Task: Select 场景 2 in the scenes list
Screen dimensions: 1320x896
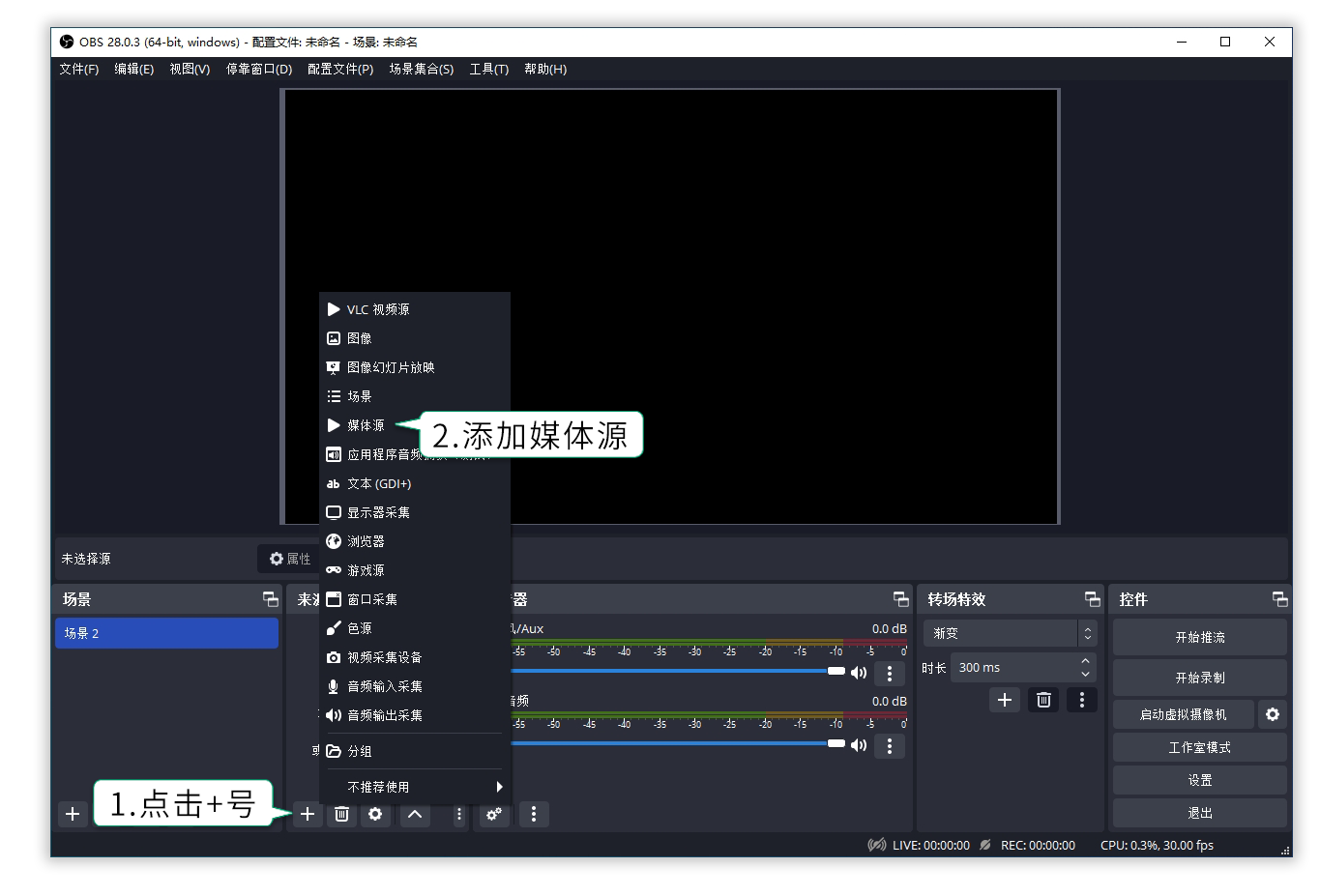Action: [166, 633]
